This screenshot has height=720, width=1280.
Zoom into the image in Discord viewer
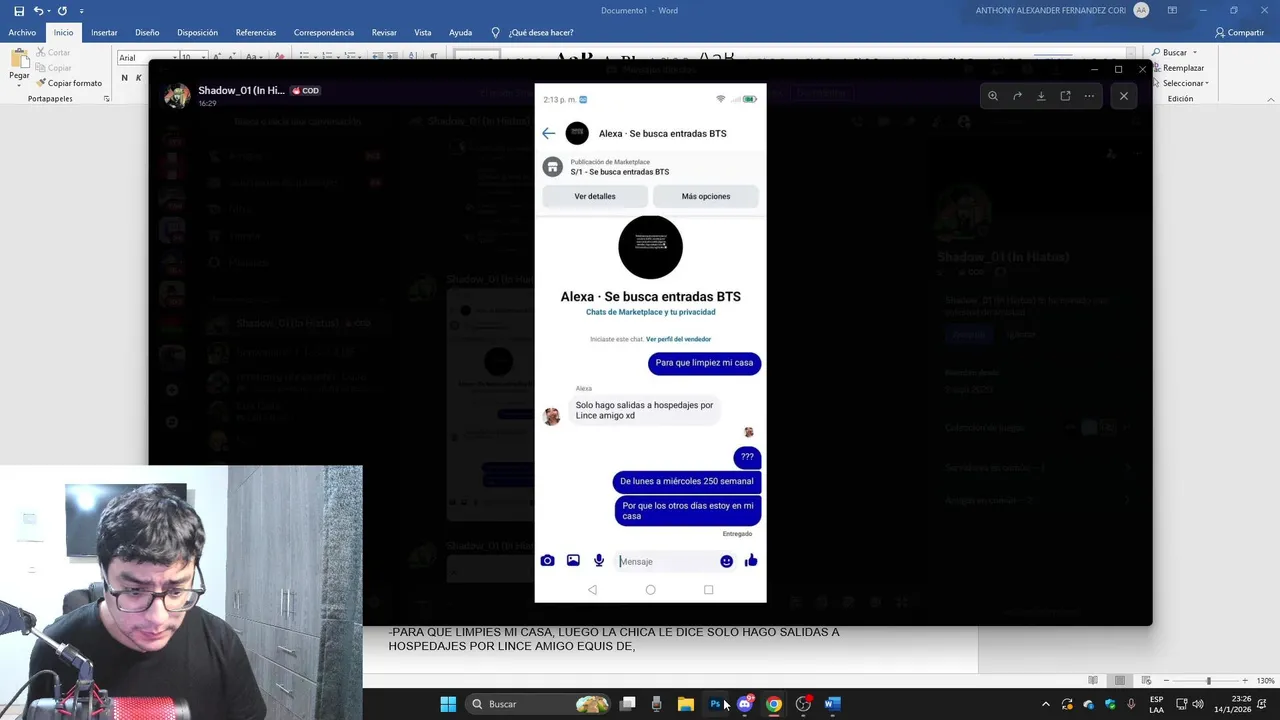click(x=993, y=96)
